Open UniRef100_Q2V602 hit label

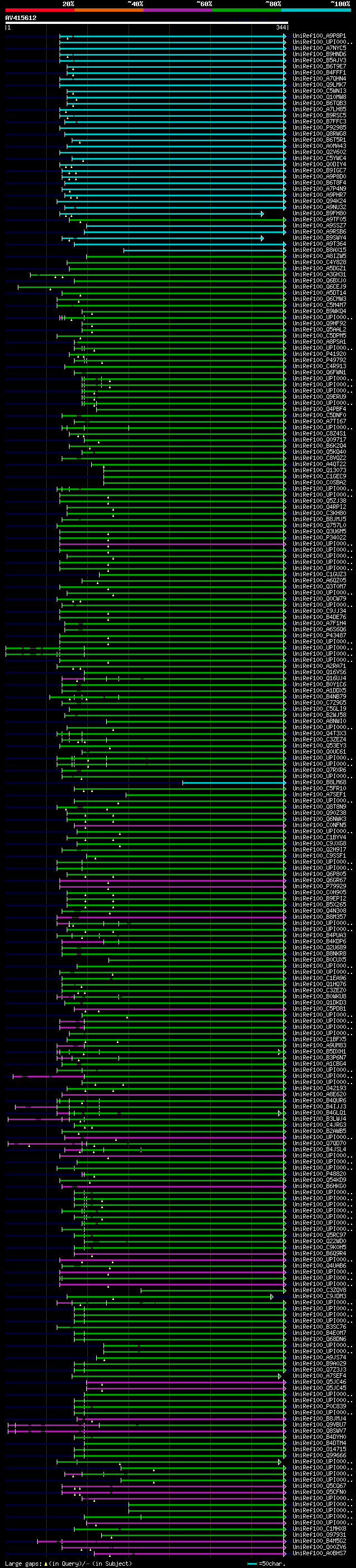[x=319, y=152]
